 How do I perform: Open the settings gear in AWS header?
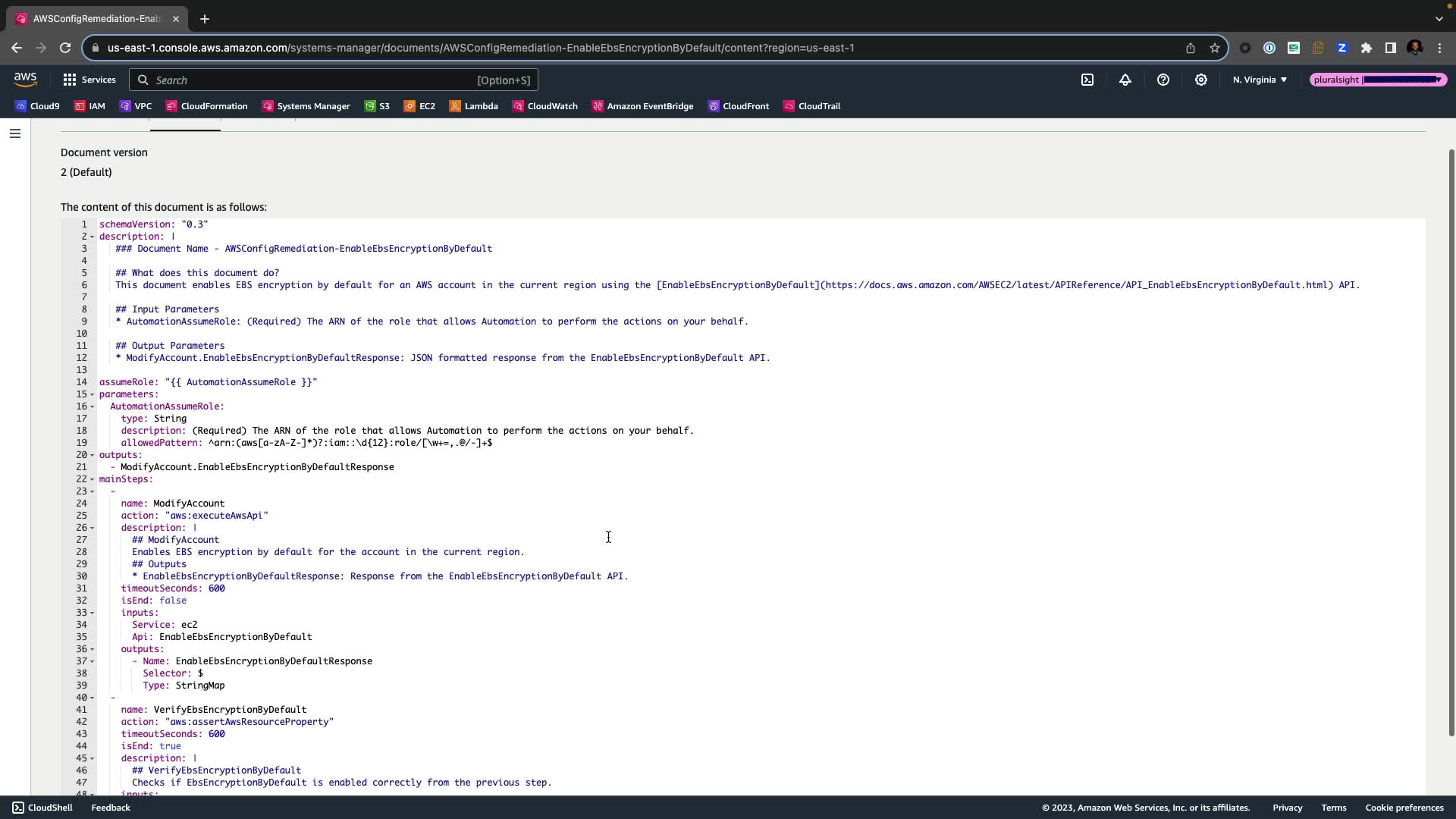(x=1201, y=80)
